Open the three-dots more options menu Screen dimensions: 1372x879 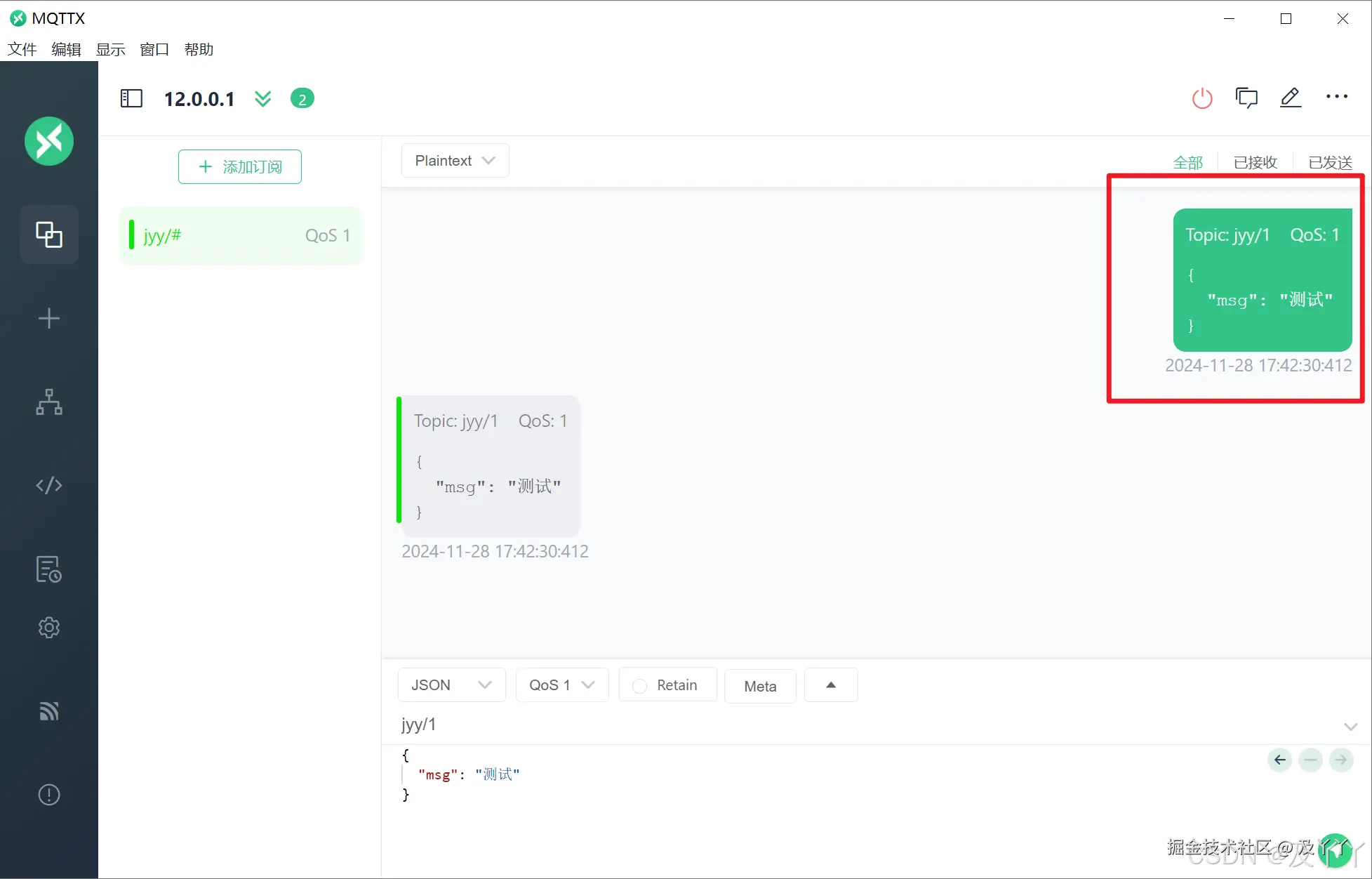(x=1336, y=97)
